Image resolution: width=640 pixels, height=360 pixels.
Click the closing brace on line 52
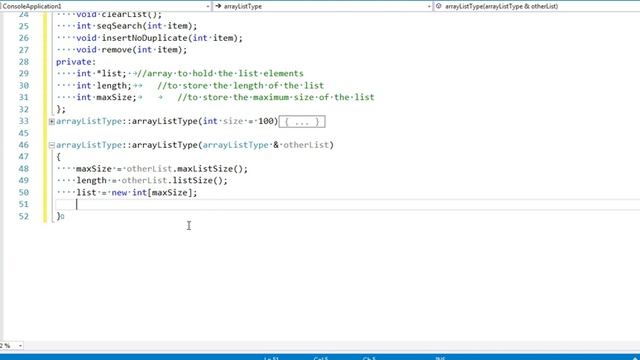pos(58,216)
